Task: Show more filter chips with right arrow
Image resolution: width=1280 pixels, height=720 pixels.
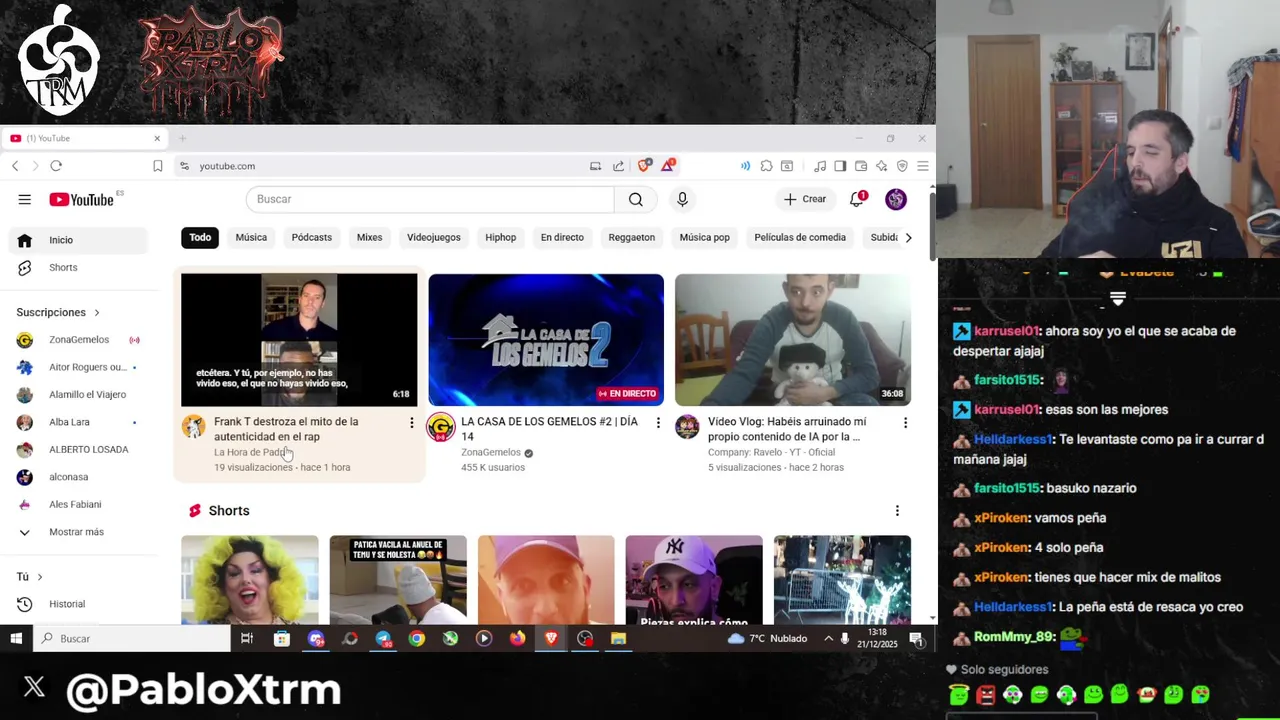Action: [908, 237]
